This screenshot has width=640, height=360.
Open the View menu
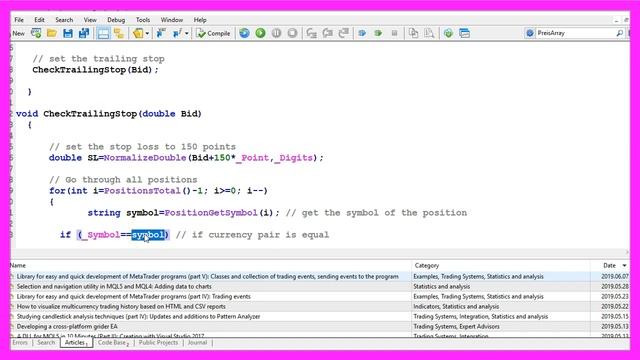(x=90, y=20)
